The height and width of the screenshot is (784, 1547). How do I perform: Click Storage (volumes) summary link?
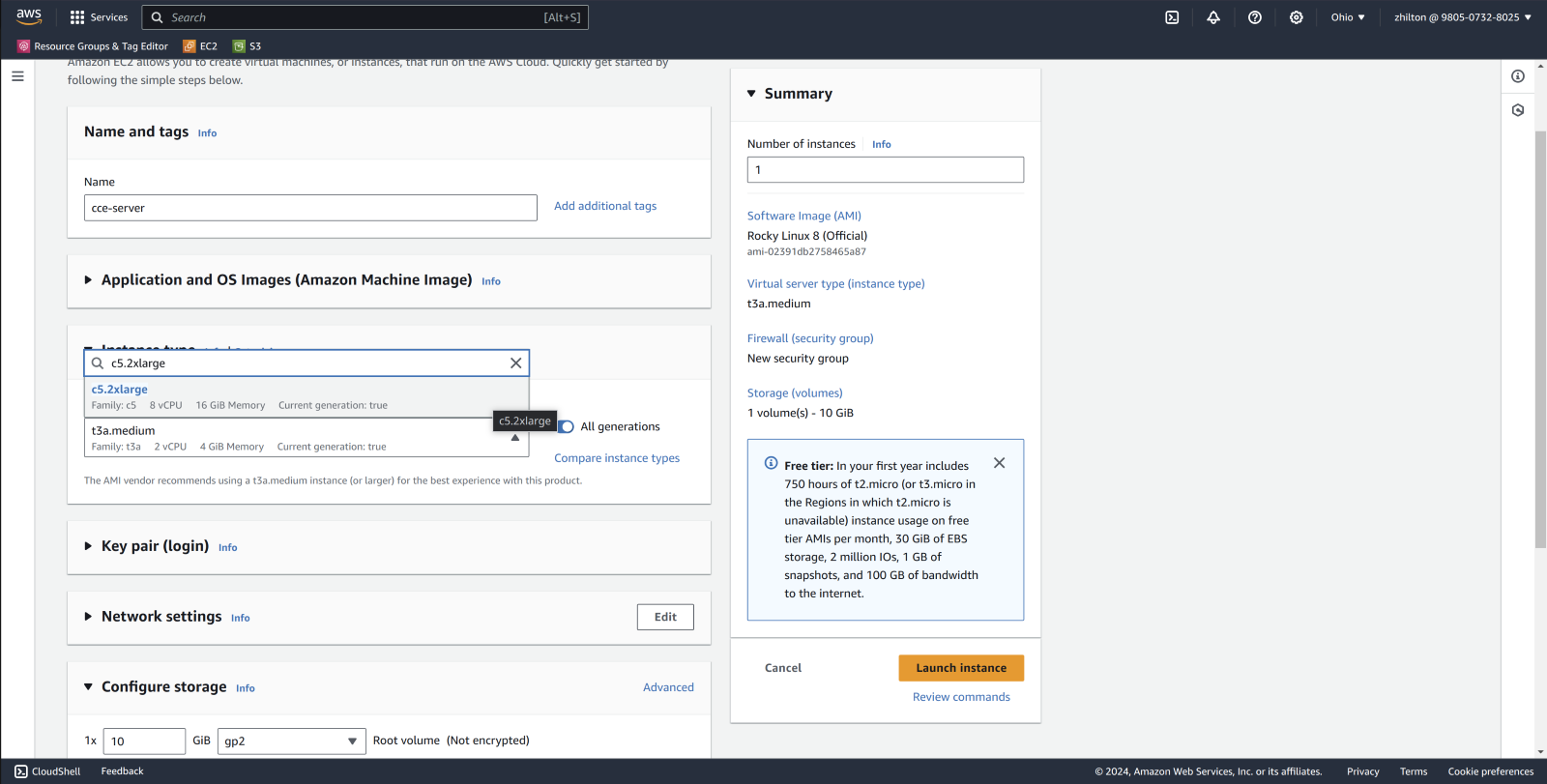[x=795, y=393]
